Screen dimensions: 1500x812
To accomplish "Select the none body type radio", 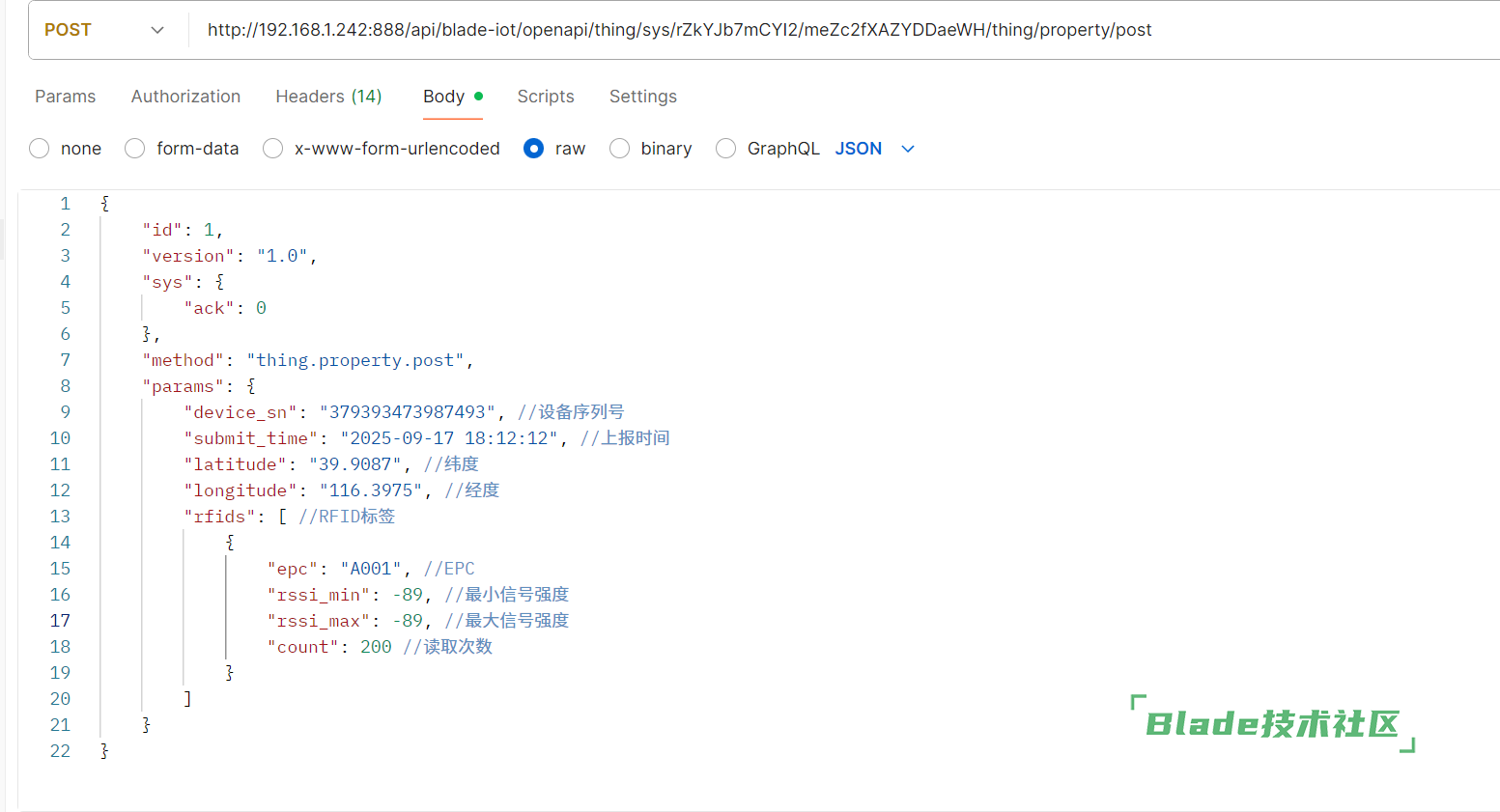I will point(40,149).
